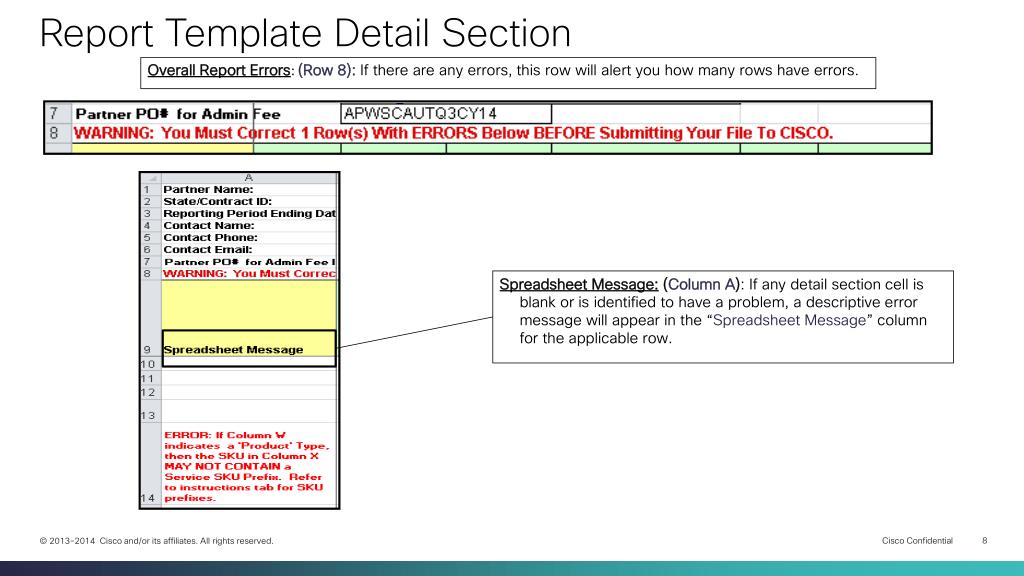Click the '(Column A)' text in callout
The height and width of the screenshot is (576, 1024).
(701, 285)
